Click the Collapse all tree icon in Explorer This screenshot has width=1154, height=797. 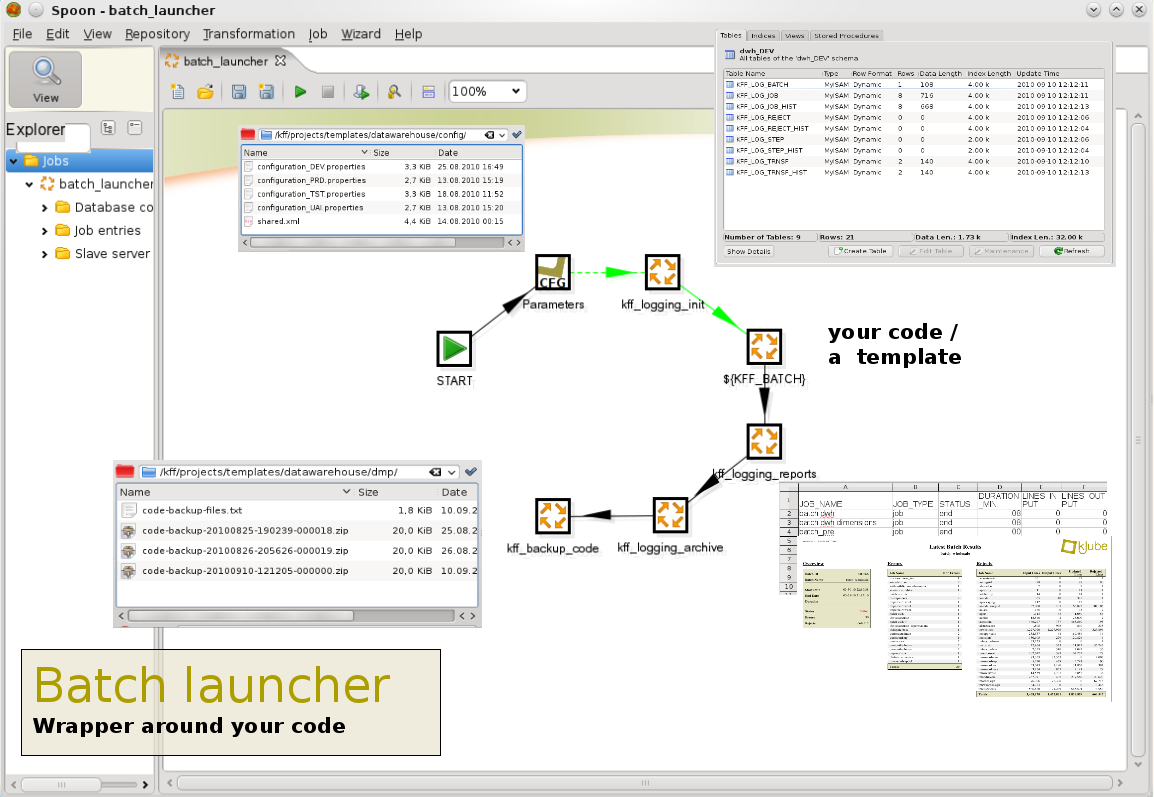coord(135,127)
